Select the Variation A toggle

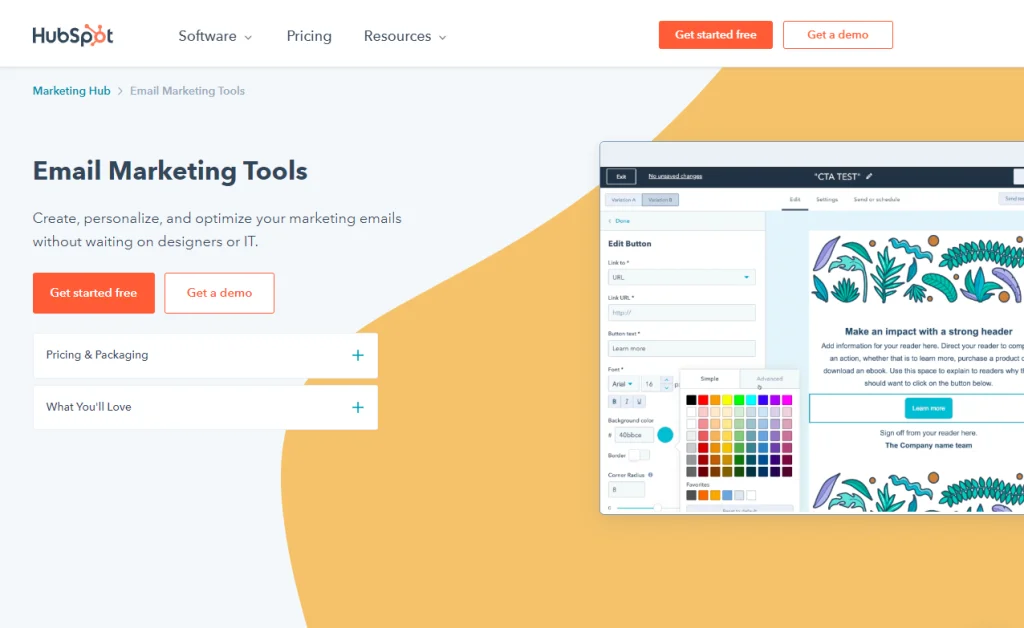coord(624,200)
